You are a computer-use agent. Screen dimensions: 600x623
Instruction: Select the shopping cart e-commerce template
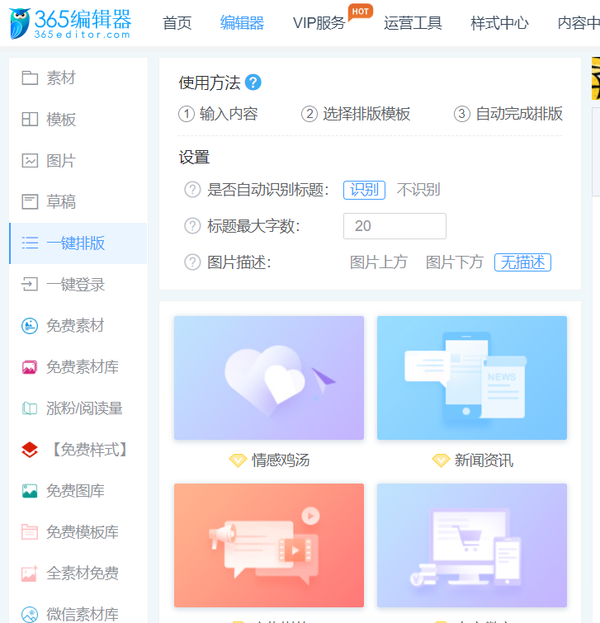pos(472,545)
